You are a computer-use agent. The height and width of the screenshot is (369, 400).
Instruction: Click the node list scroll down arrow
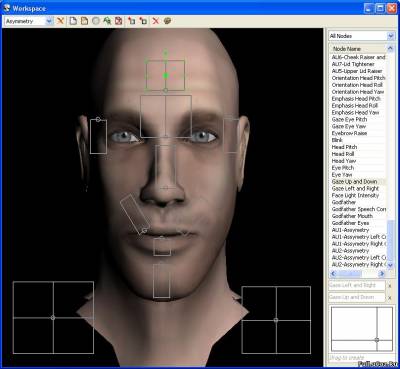tap(390, 265)
